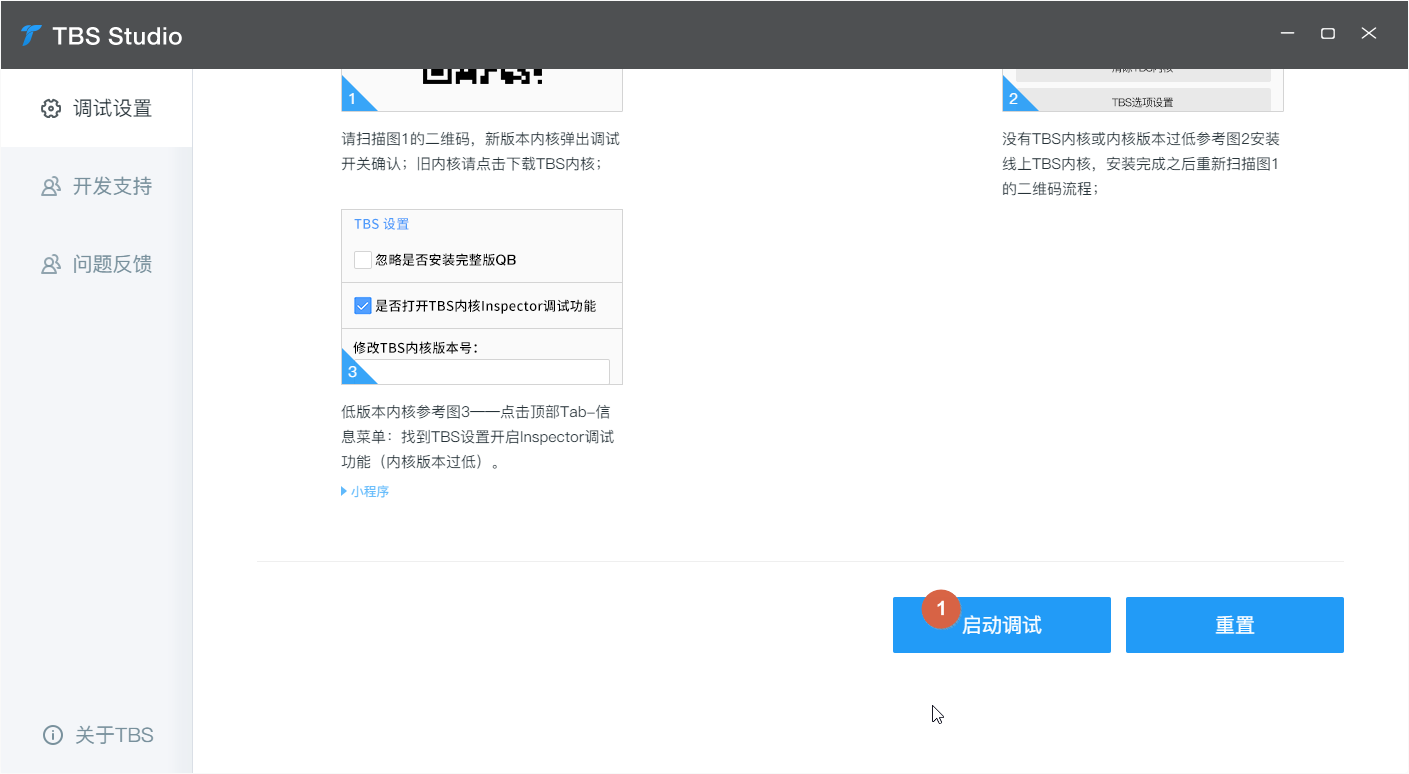Close the TBS Studio window
This screenshot has width=1409, height=774.
coord(1369,34)
